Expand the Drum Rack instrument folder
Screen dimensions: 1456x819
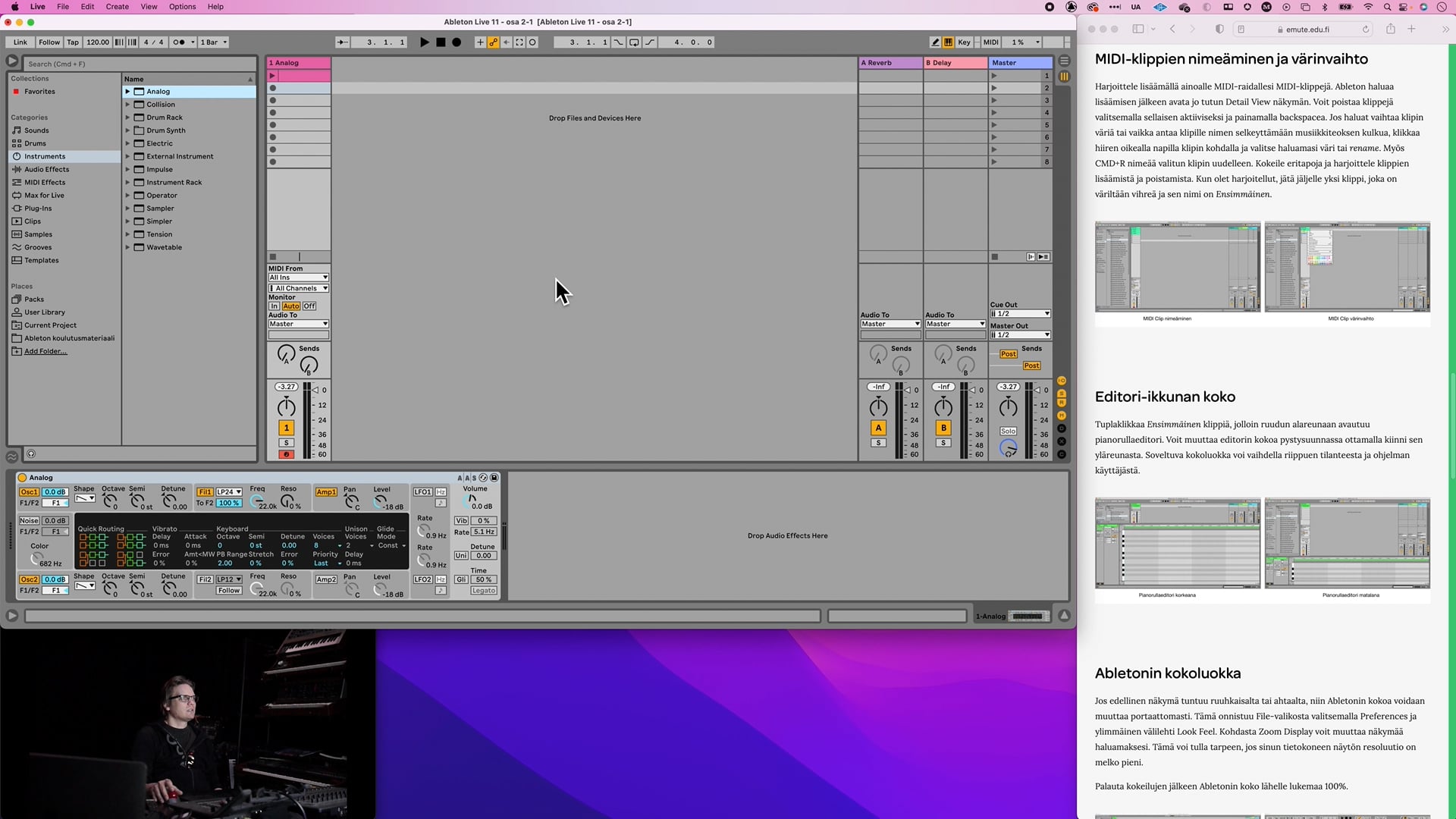pos(128,118)
